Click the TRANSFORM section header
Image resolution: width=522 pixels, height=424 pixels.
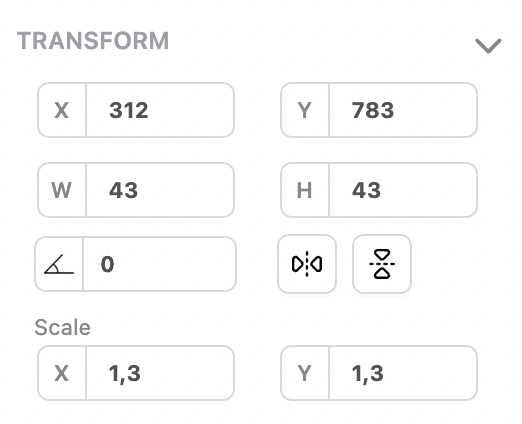coord(93,41)
